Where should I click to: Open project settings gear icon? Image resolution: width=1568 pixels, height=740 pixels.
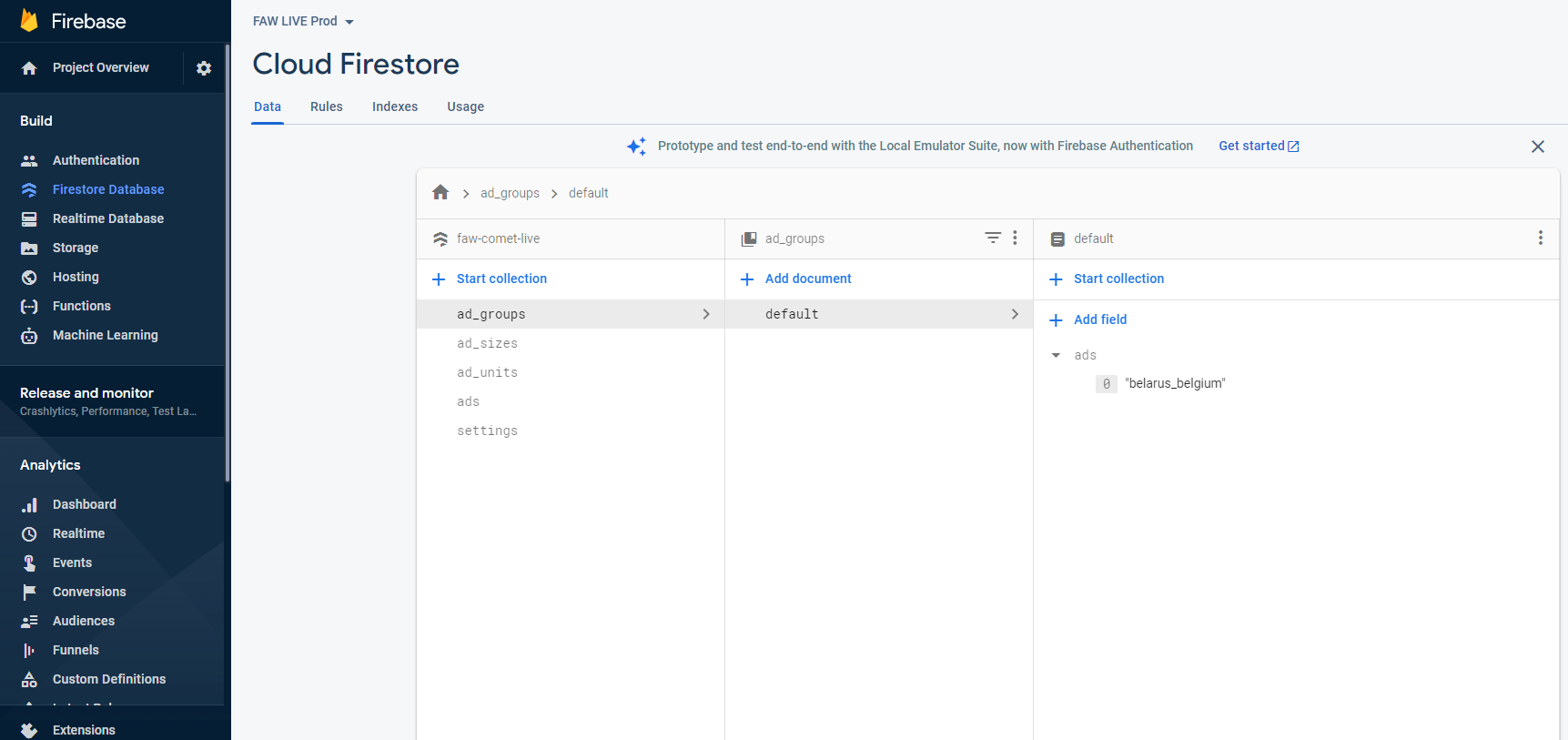tap(204, 68)
